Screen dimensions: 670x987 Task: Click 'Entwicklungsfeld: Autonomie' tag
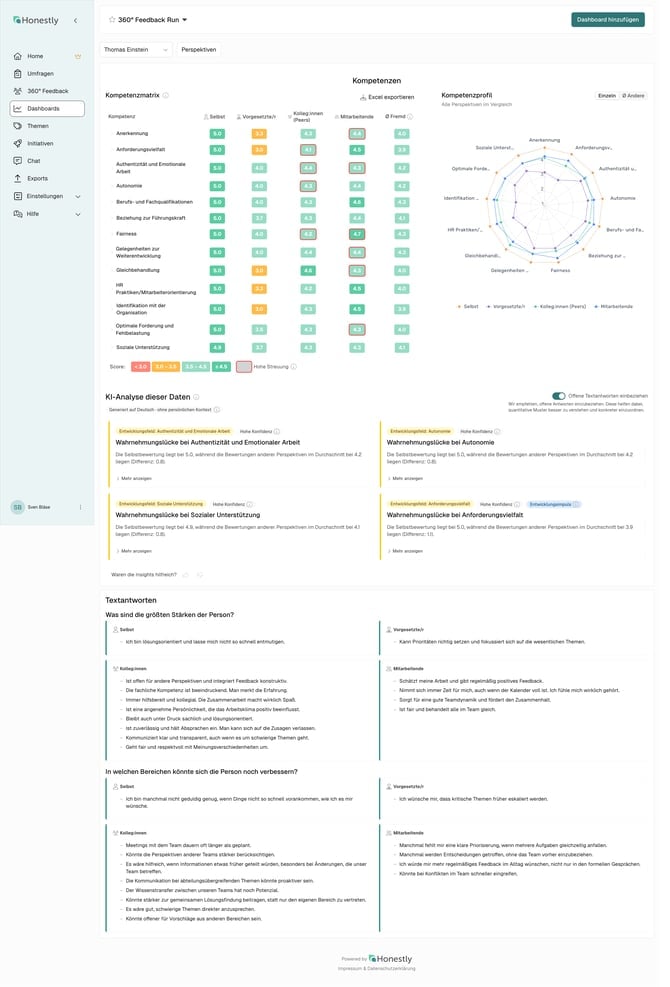[x=420, y=431]
